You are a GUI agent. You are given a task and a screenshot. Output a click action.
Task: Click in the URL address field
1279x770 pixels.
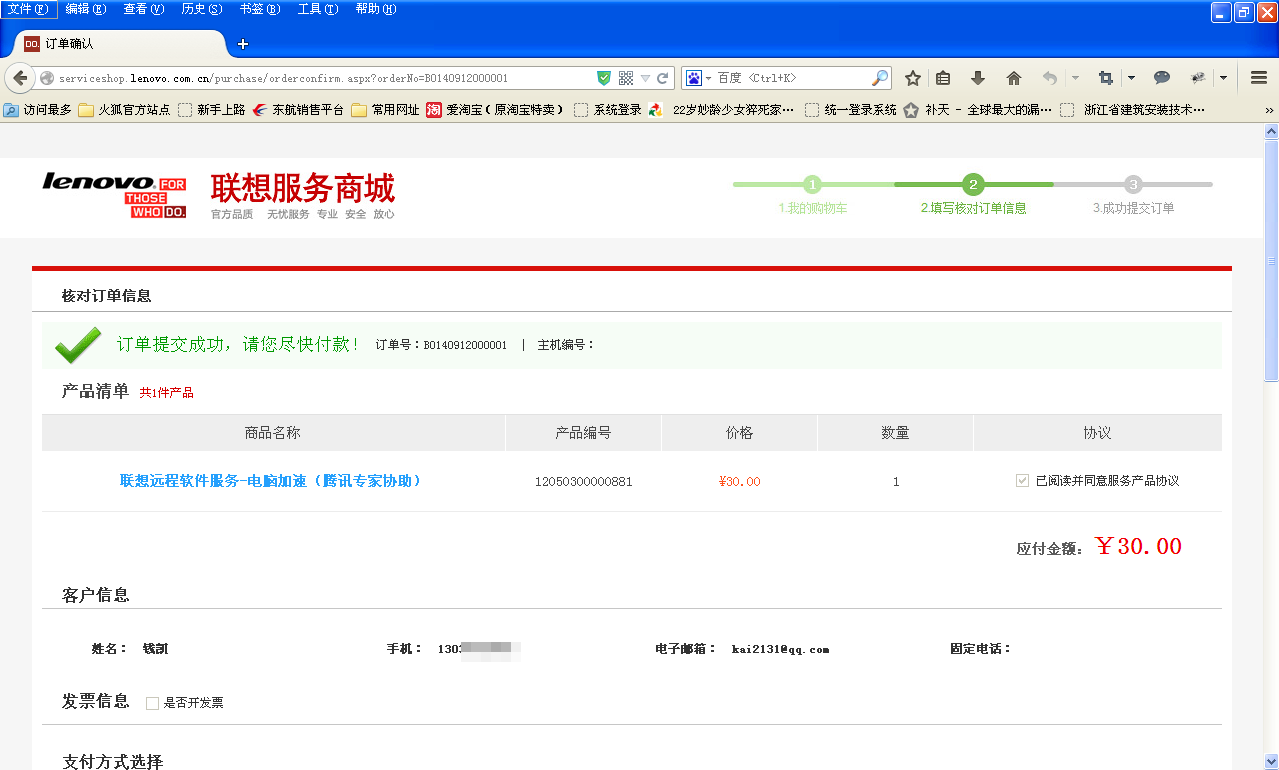coord(325,78)
